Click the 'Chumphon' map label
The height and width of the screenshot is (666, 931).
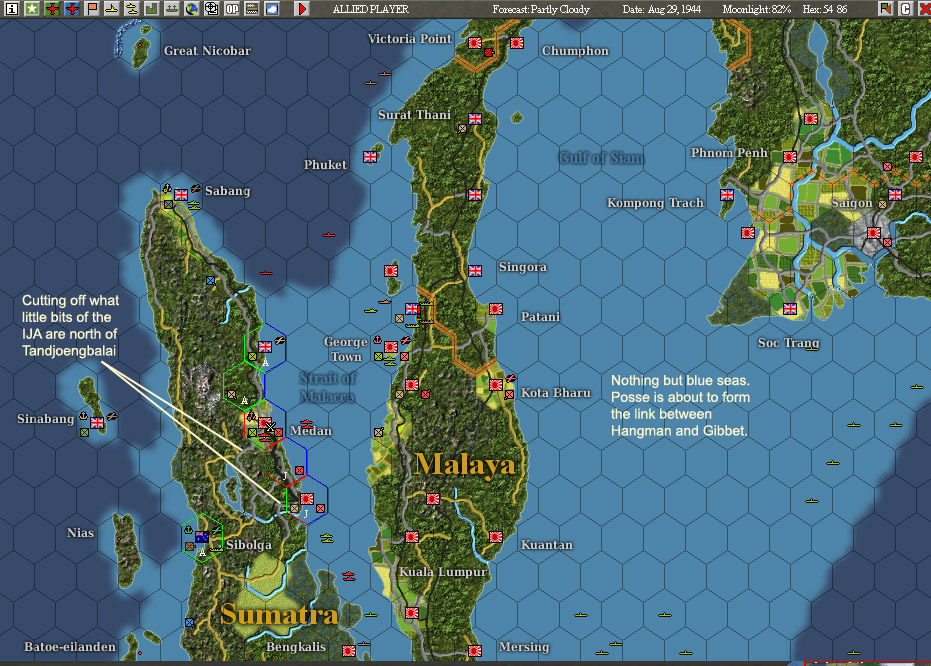point(575,50)
